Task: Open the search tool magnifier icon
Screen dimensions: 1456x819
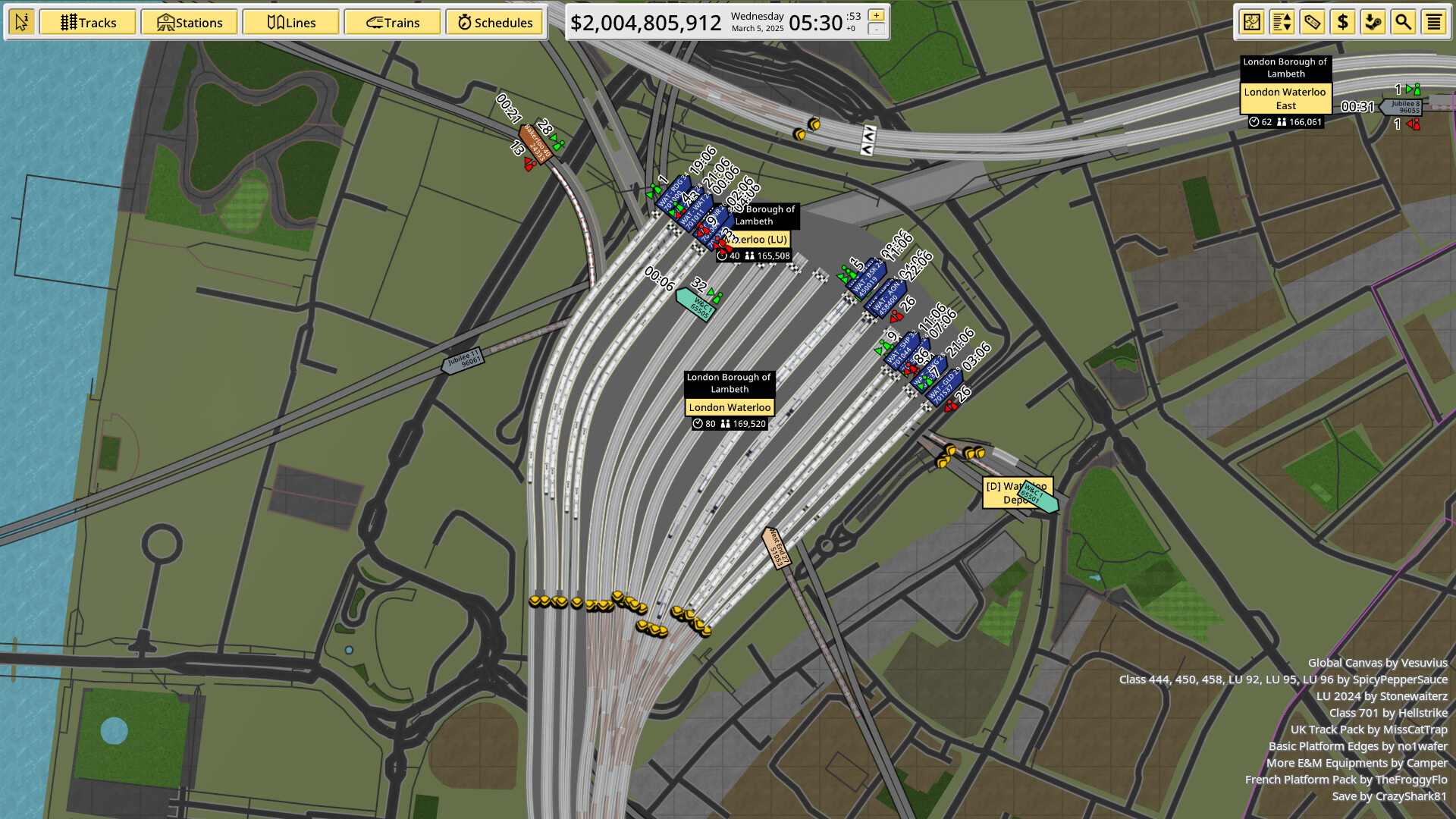Action: pos(1404,22)
